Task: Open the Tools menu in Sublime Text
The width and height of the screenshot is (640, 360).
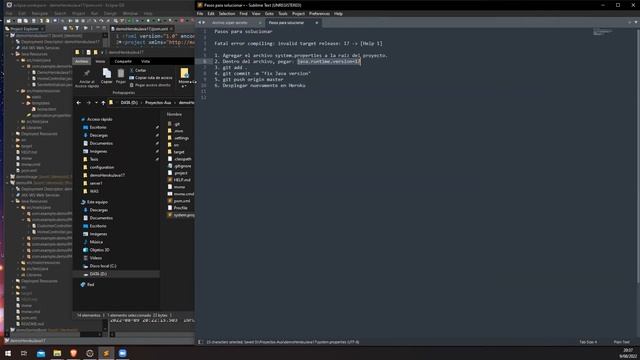Action: pos(283,13)
